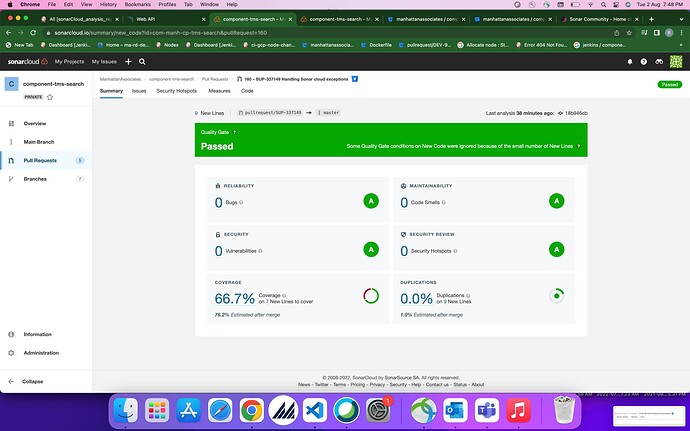The width and height of the screenshot is (690, 431).
Task: Open the Dockerfile bookmark
Action: coord(376,45)
